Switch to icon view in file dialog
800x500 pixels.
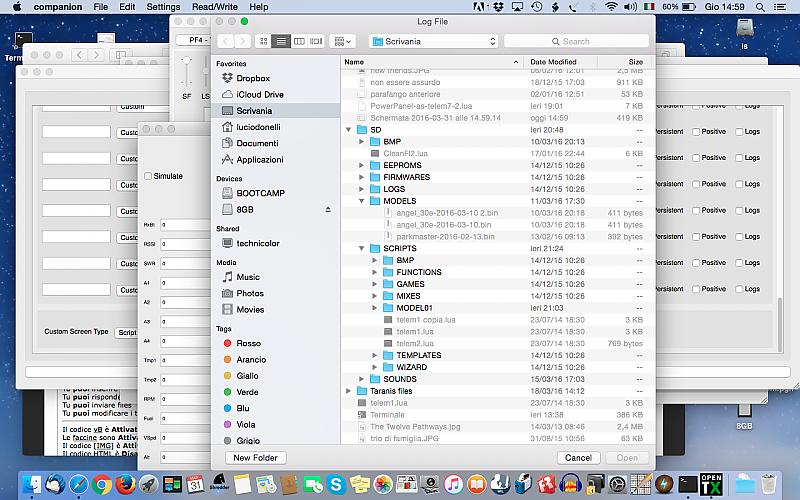[264, 41]
